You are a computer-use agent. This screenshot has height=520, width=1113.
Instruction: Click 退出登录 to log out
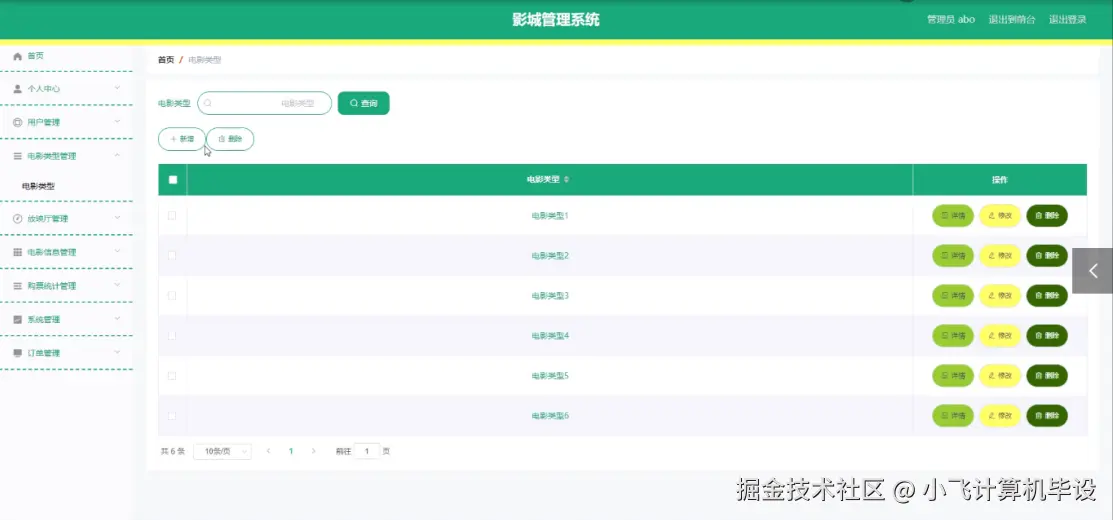[1068, 20]
